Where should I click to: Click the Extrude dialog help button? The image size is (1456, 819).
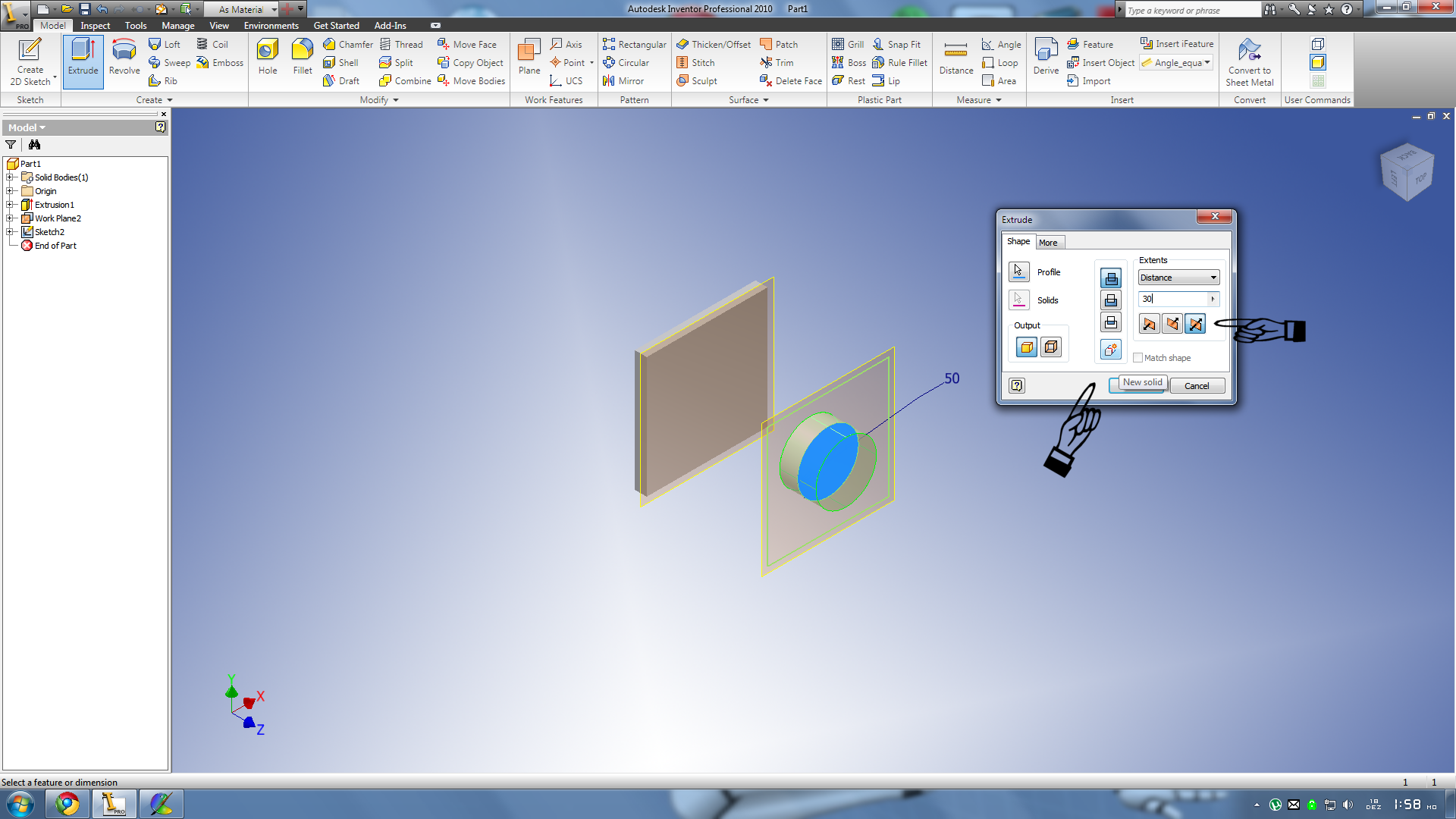1017,385
